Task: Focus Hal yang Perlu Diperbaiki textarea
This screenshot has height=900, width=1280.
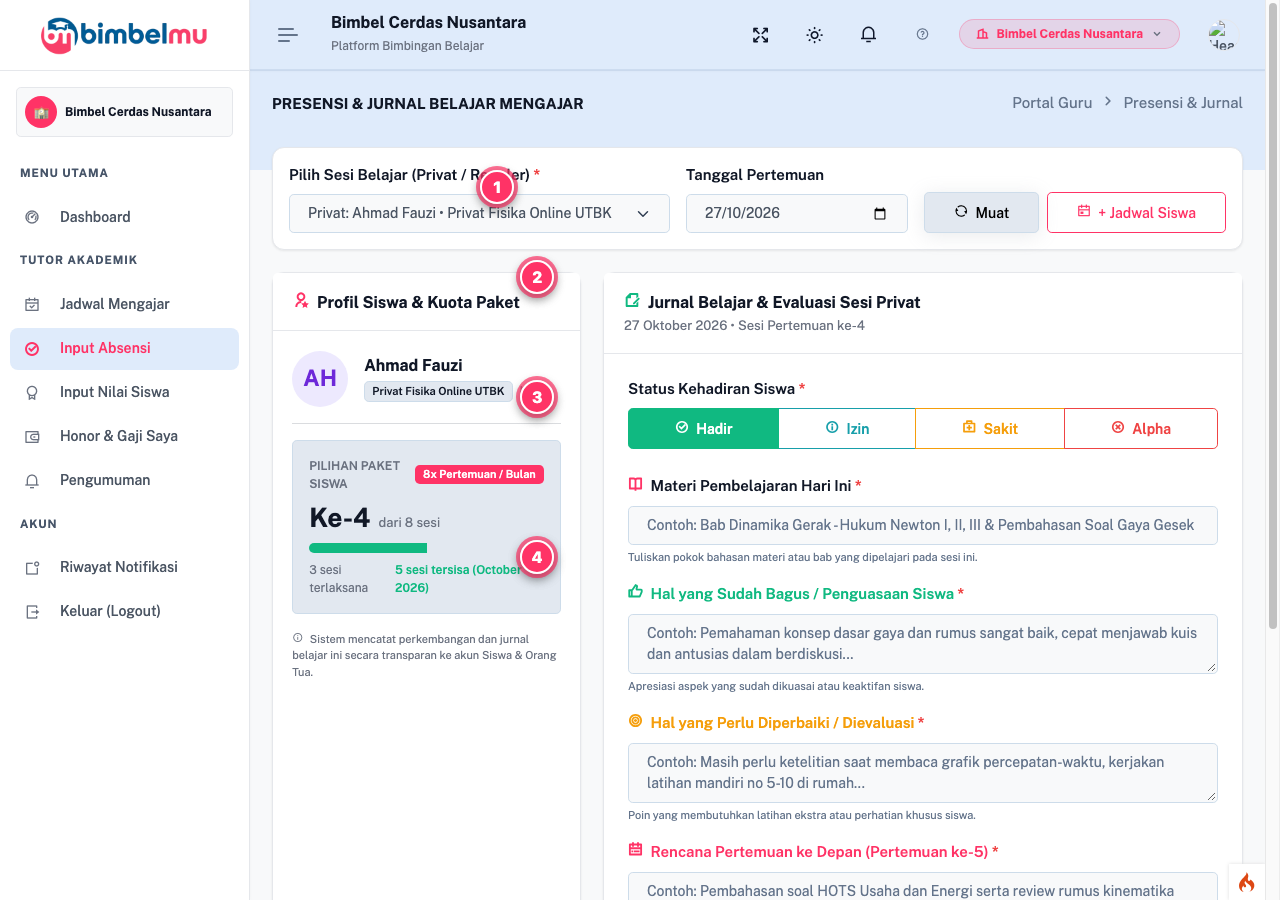Action: pyautogui.click(x=923, y=773)
